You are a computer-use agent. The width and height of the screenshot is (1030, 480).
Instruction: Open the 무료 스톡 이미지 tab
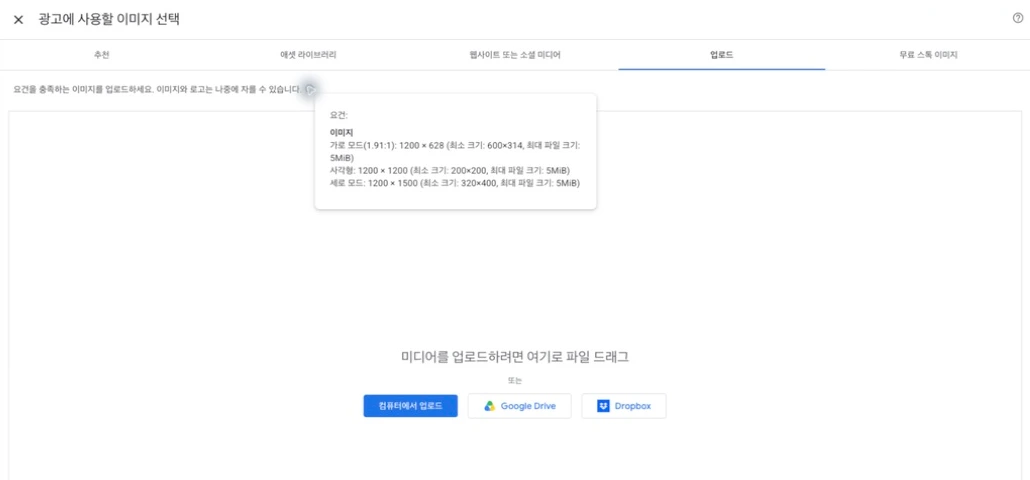928,55
